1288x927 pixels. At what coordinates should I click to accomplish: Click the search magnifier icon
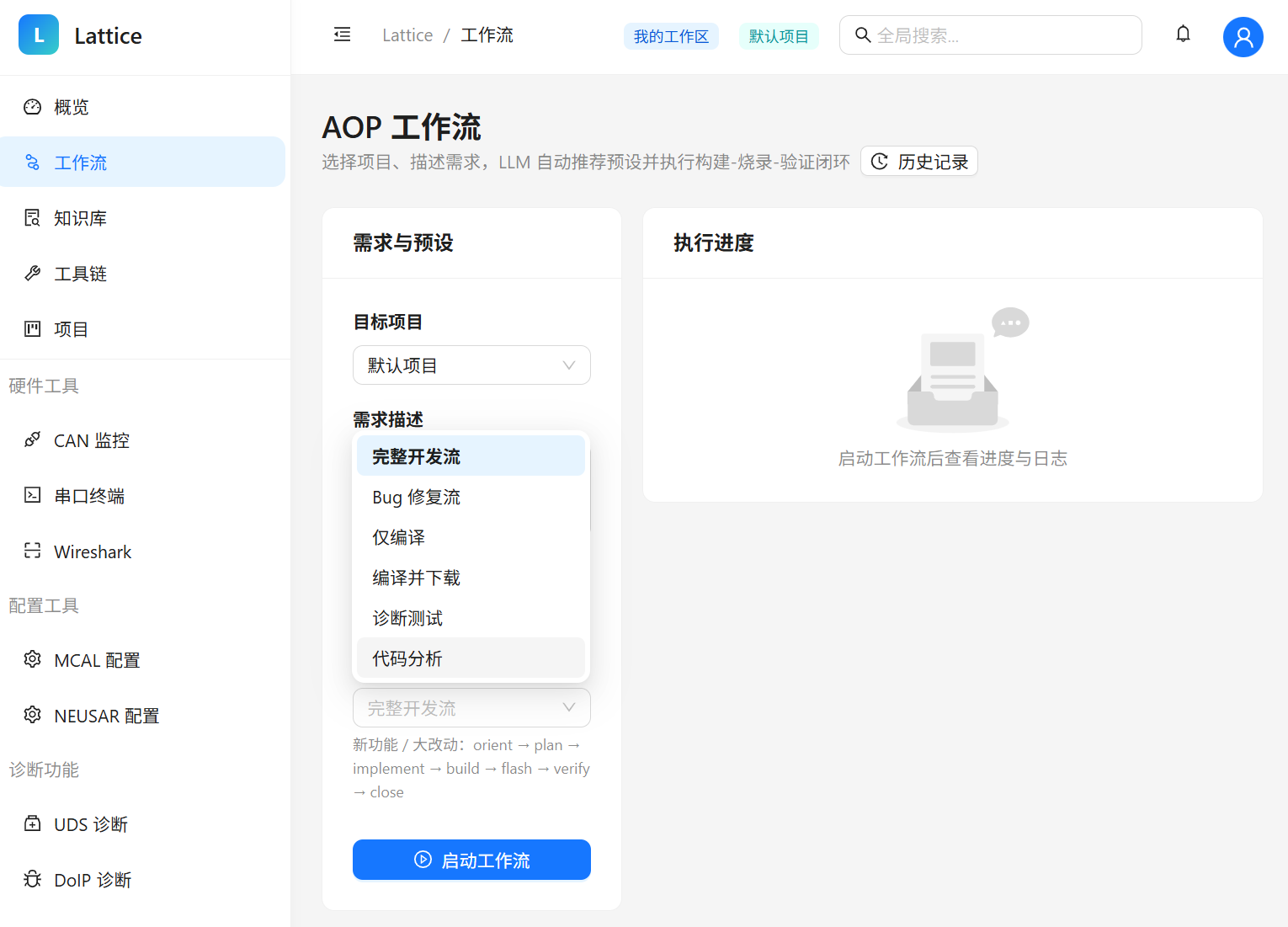(x=863, y=35)
